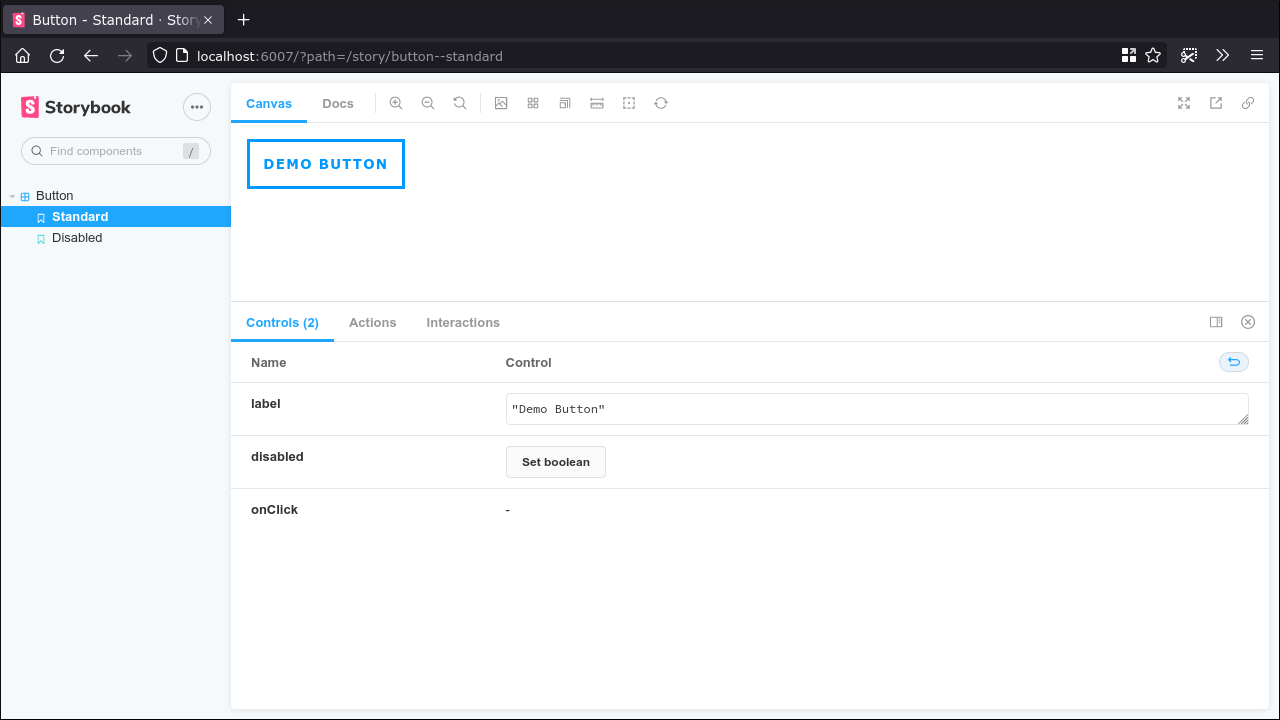Screen dimensions: 1280x720
Task: Click the zoom out magnifier icon
Action: (x=428, y=103)
